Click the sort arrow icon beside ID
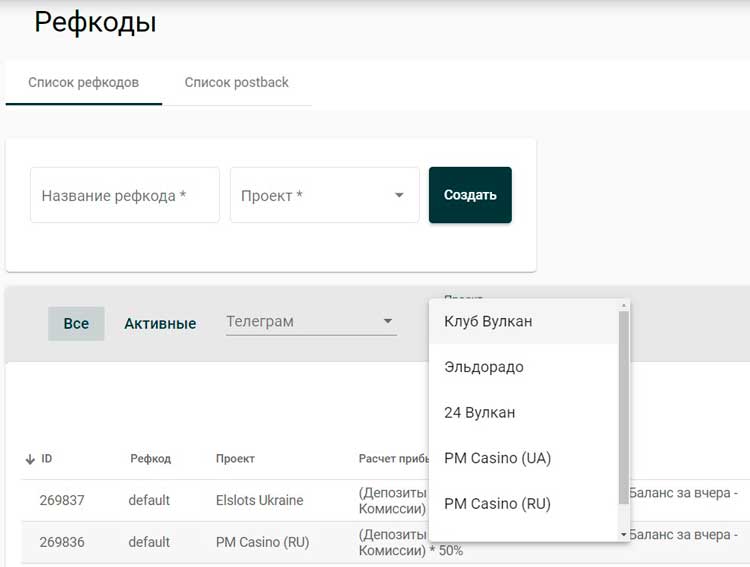 (x=30, y=459)
